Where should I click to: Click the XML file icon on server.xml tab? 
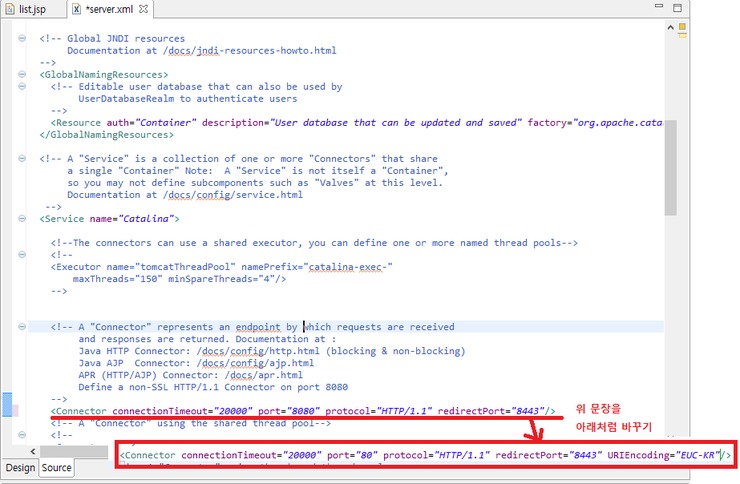[x=78, y=10]
